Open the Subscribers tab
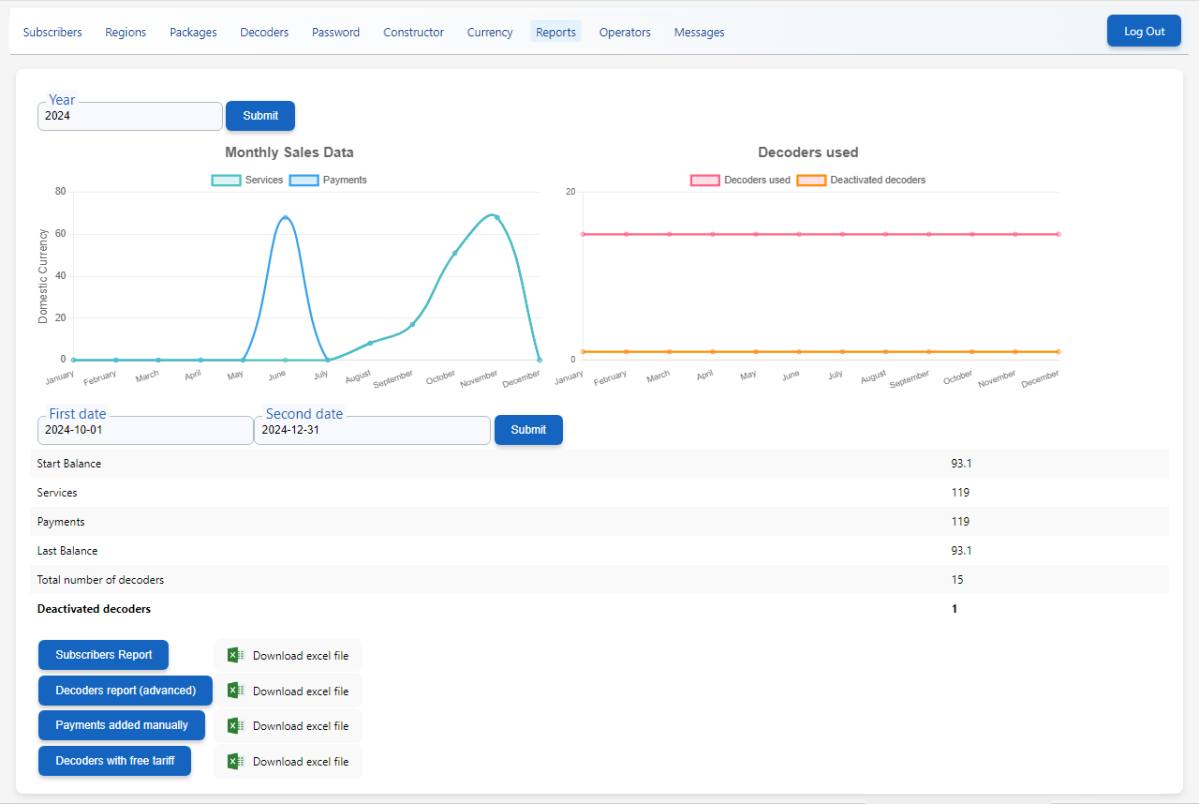 [53, 32]
